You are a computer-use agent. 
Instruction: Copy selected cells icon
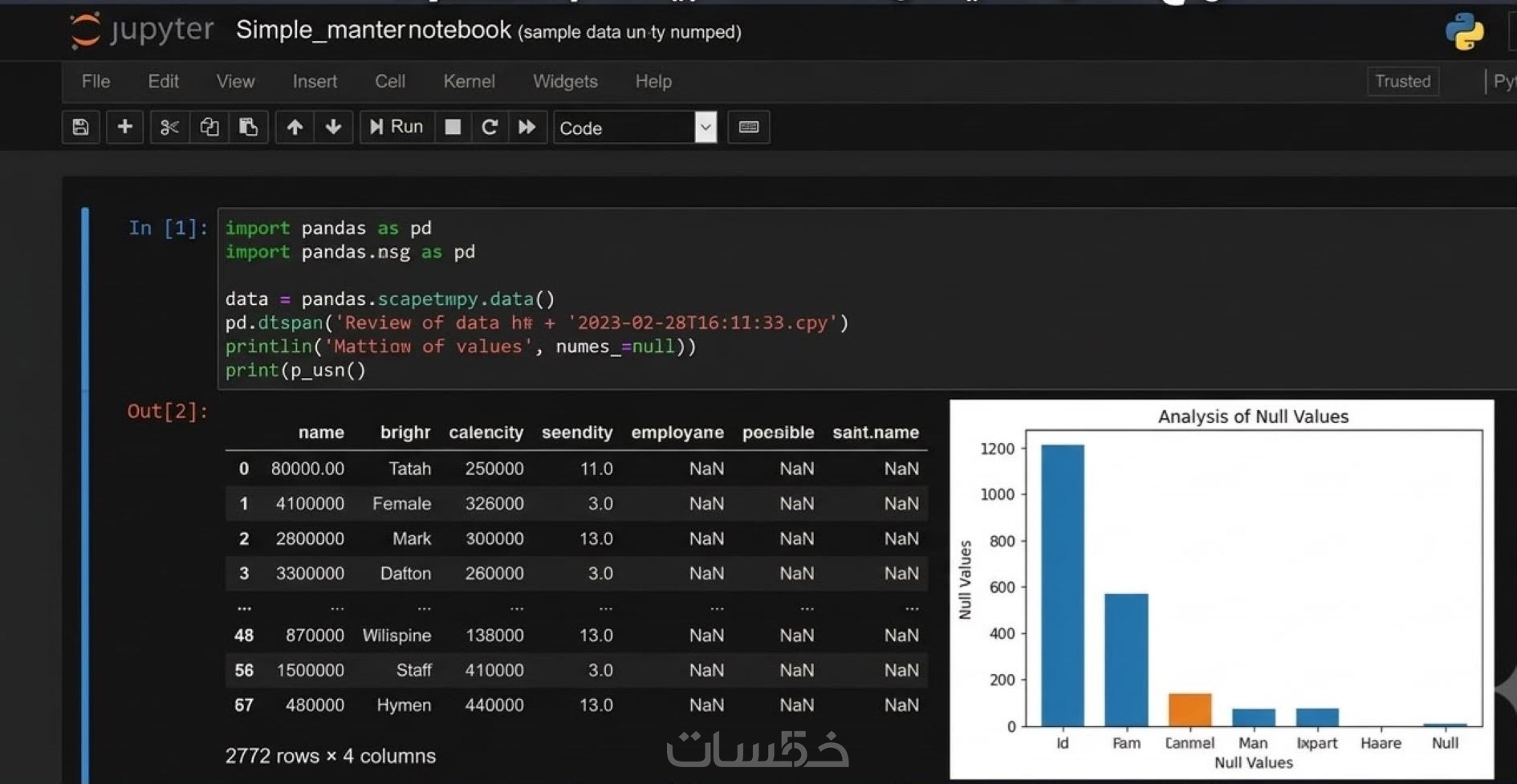pos(209,127)
